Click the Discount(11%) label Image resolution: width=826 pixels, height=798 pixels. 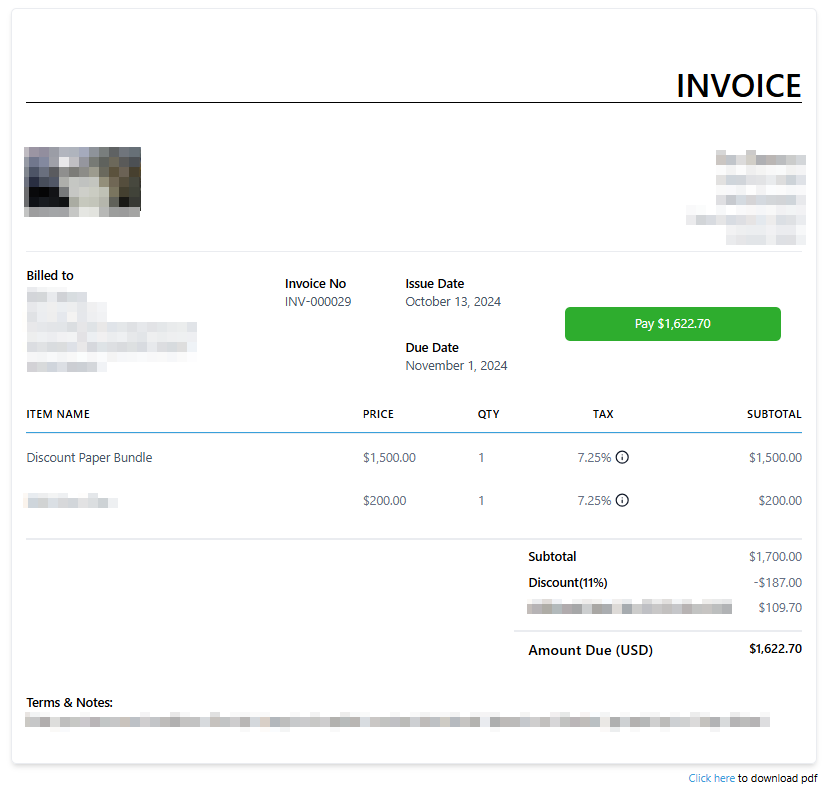(x=567, y=583)
